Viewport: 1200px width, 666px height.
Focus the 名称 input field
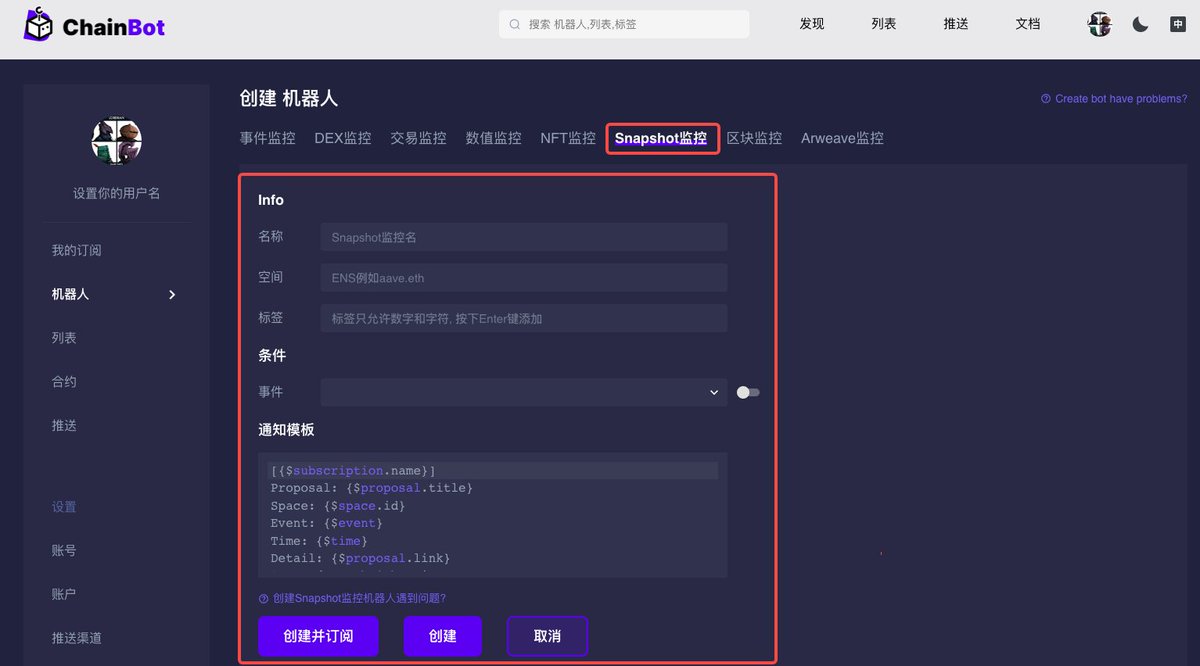[x=524, y=237]
